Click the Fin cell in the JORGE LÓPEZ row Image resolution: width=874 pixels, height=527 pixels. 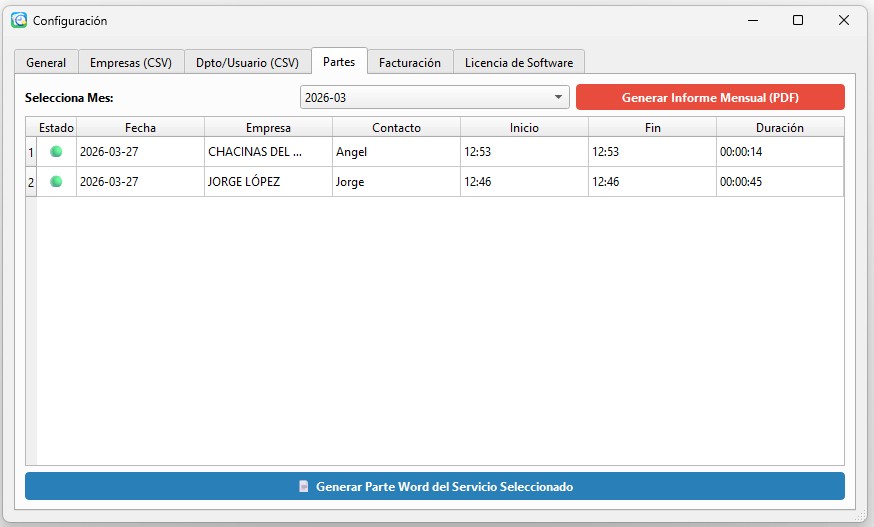coord(652,182)
